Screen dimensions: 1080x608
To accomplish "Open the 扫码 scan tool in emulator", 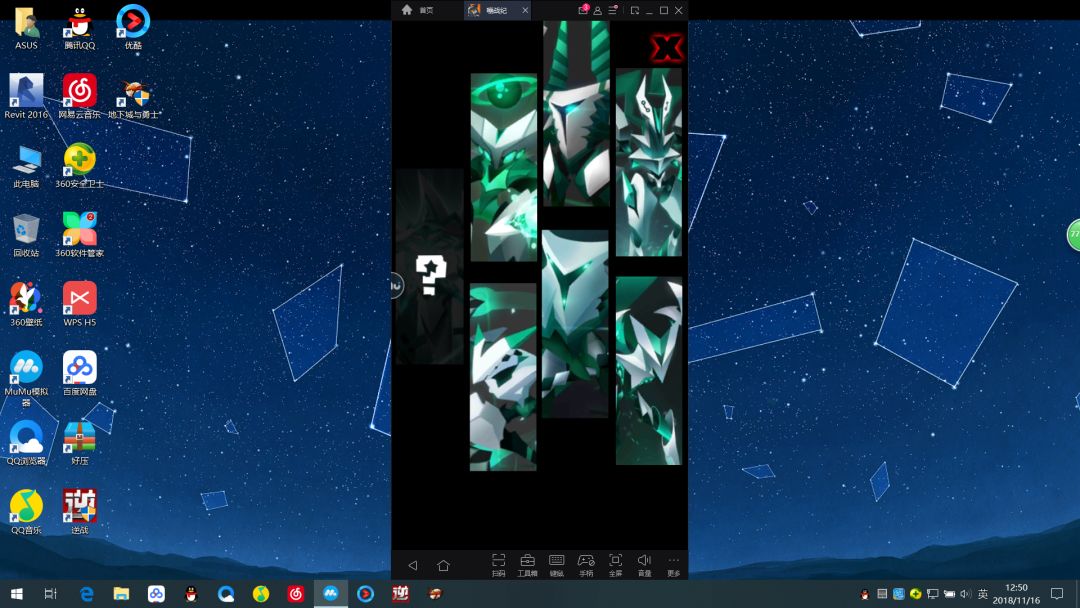I will [x=498, y=565].
